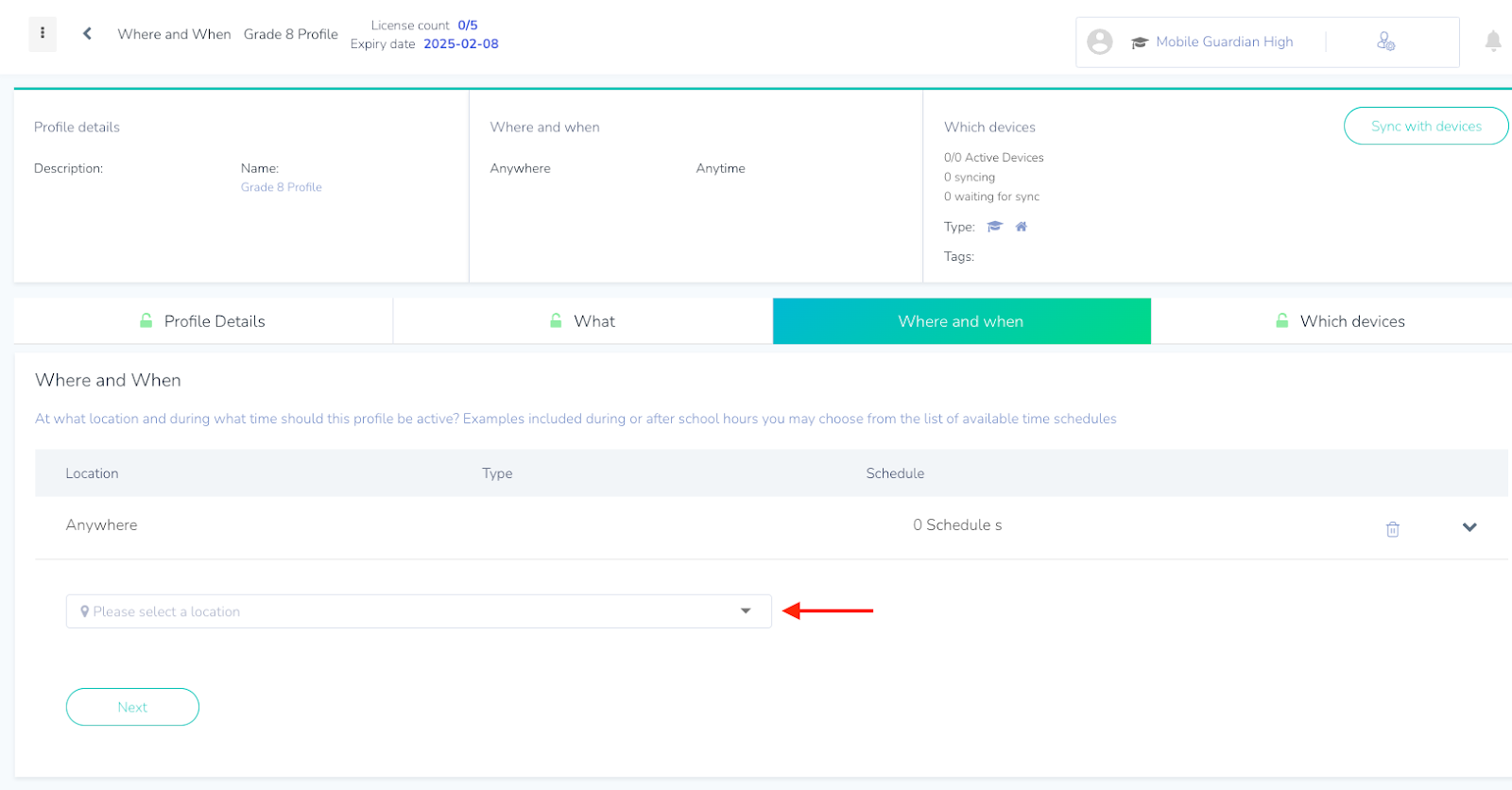Image resolution: width=1512 pixels, height=790 pixels.
Task: Click Anywhere in the Where and when card
Action: click(520, 168)
